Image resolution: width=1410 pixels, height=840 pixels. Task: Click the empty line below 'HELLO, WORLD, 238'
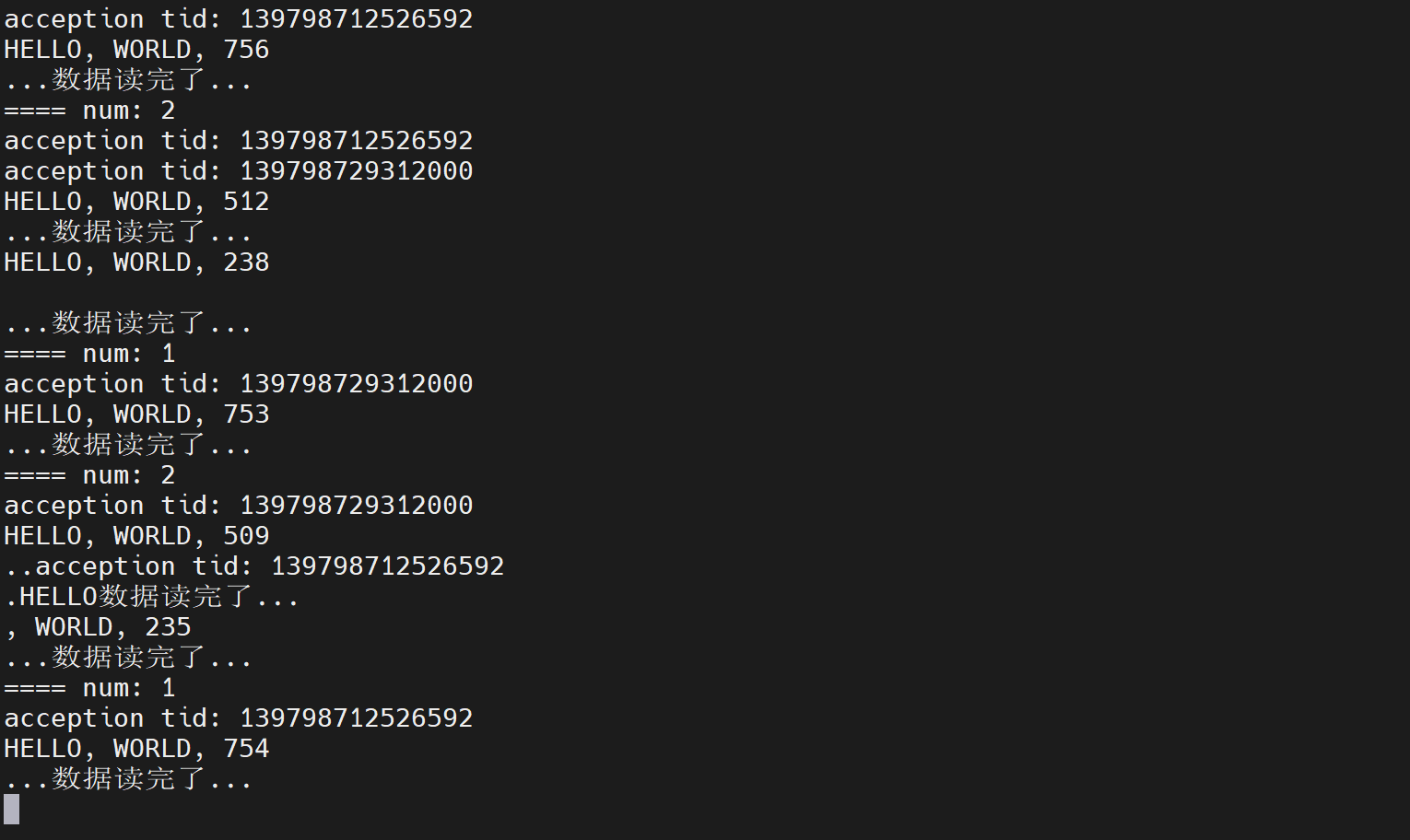[136, 293]
